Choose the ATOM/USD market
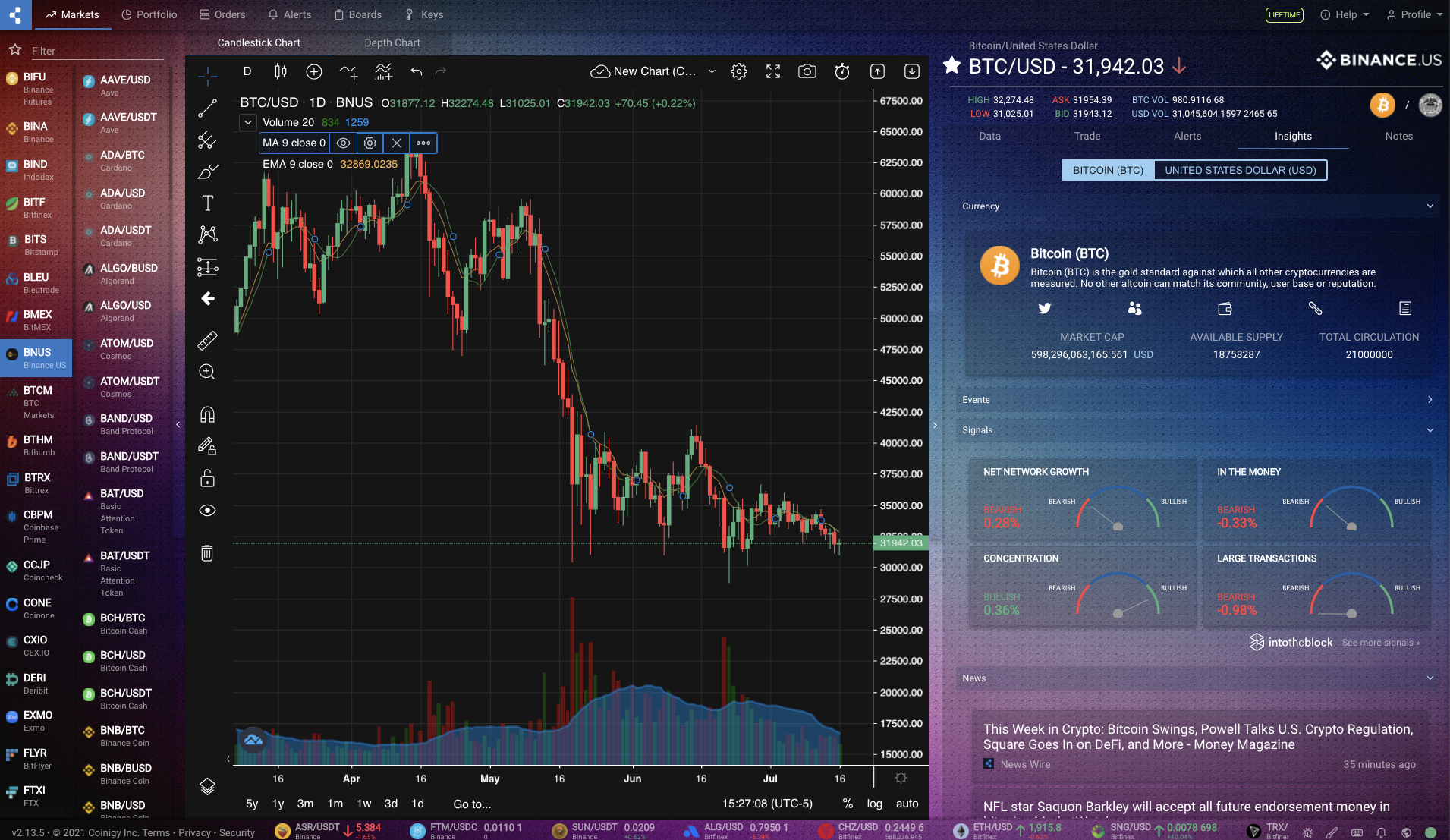The height and width of the screenshot is (840, 1450). point(125,349)
